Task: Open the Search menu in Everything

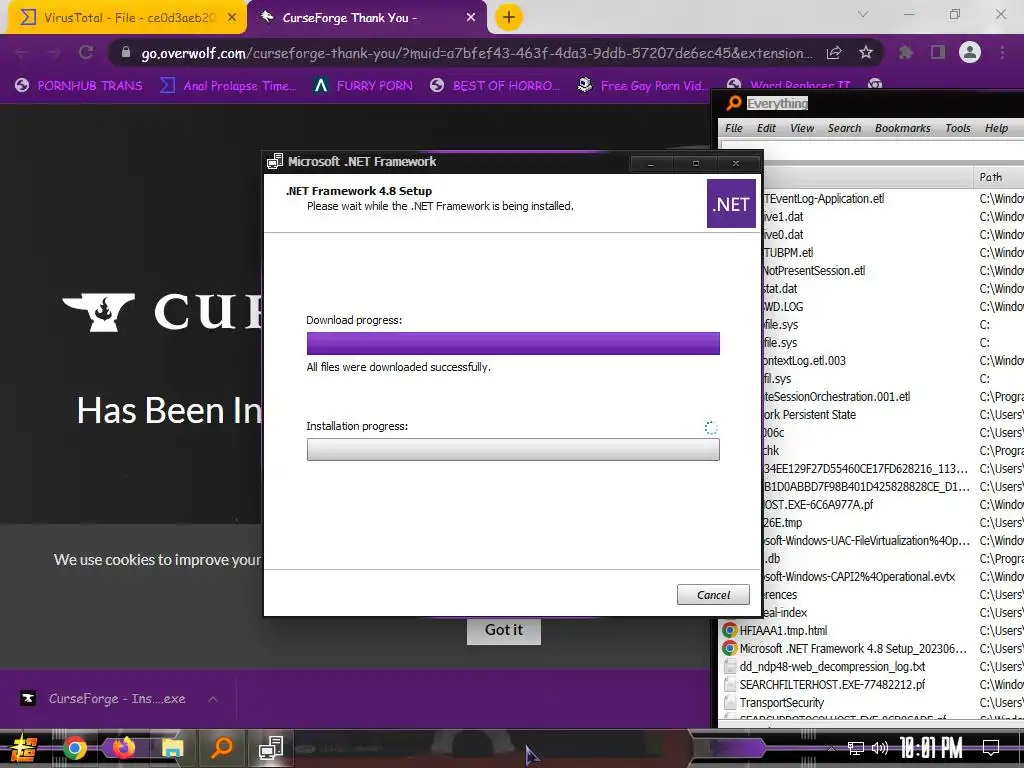Action: 844,128
